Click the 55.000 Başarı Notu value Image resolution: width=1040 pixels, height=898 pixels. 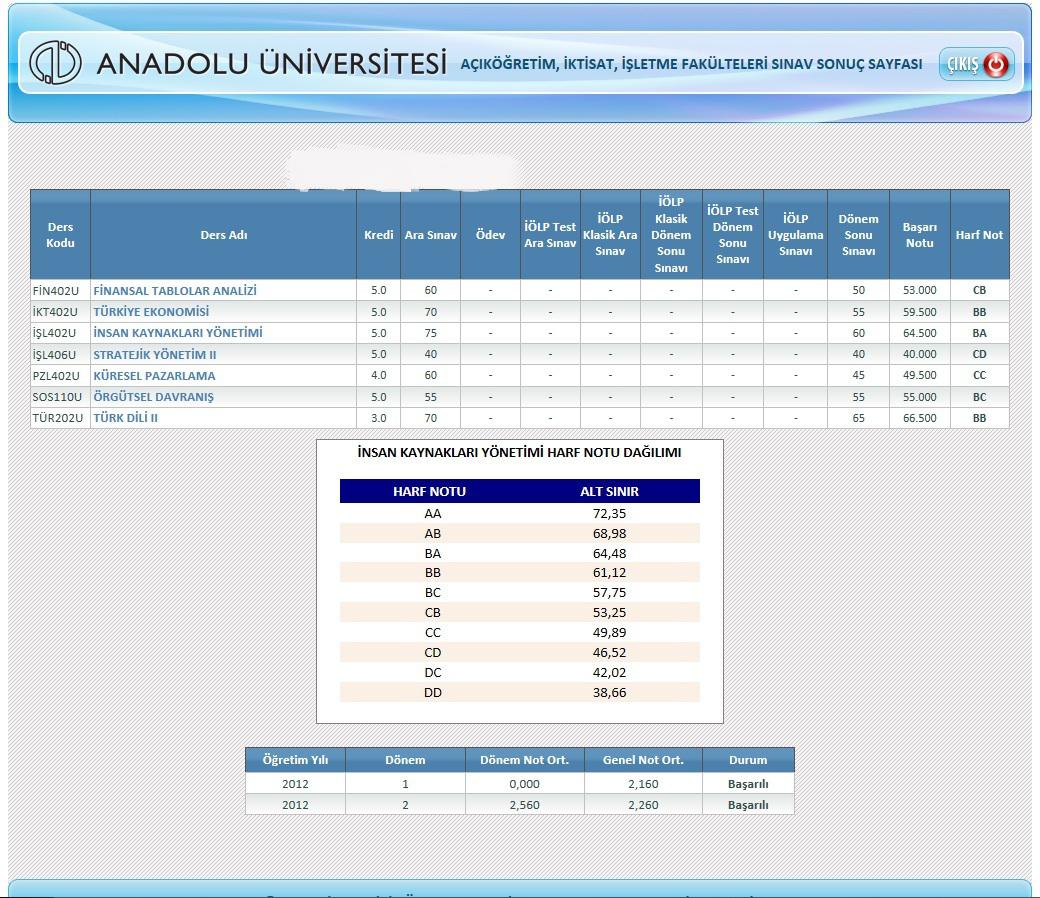(x=920, y=397)
